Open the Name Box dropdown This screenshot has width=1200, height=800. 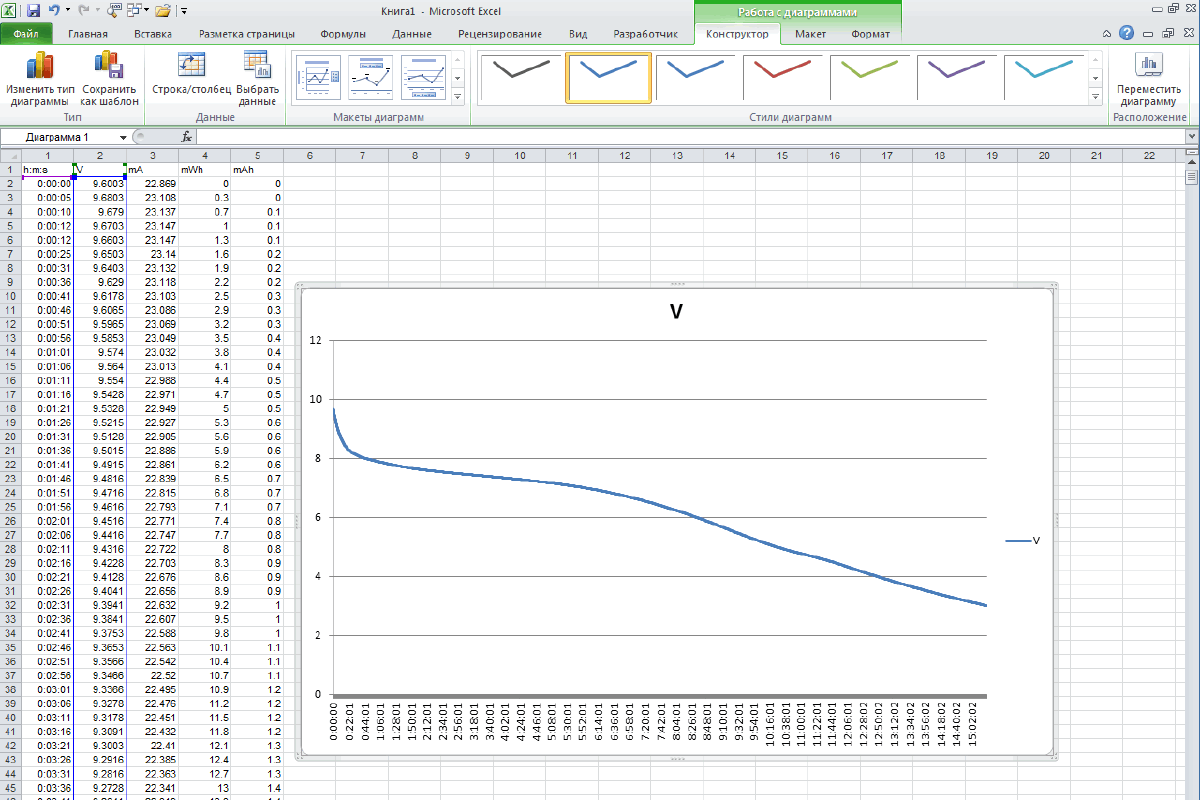tap(125, 136)
